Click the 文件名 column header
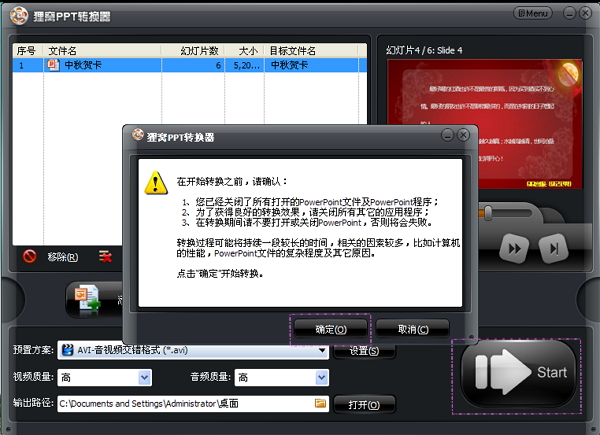600x435 pixels. [102, 51]
